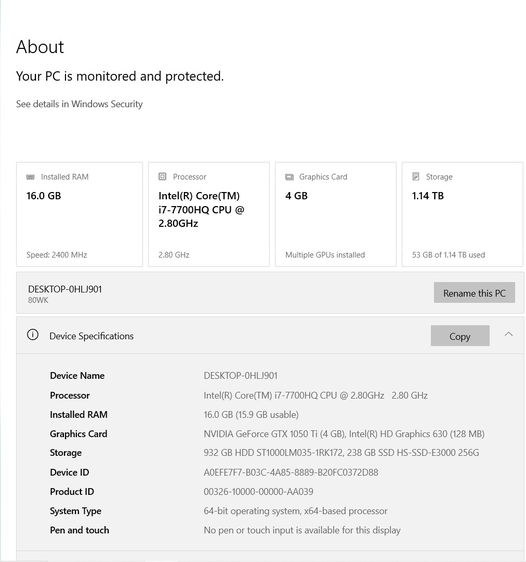Image resolution: width=526 pixels, height=562 pixels.
Task: Click the 80WK model text
Action: [x=38, y=300]
